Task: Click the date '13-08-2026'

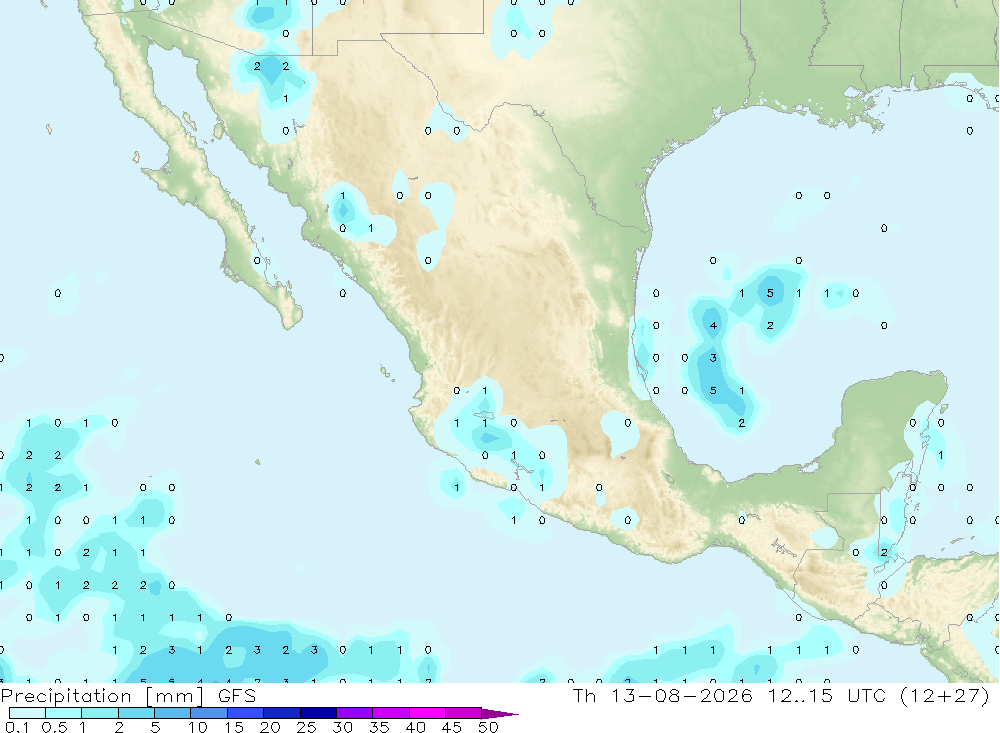Action: click(x=682, y=695)
